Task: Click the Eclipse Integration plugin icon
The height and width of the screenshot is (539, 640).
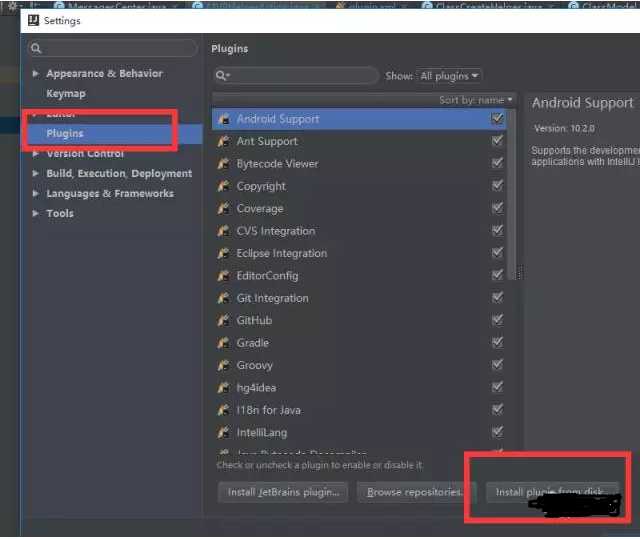Action: coord(224,253)
